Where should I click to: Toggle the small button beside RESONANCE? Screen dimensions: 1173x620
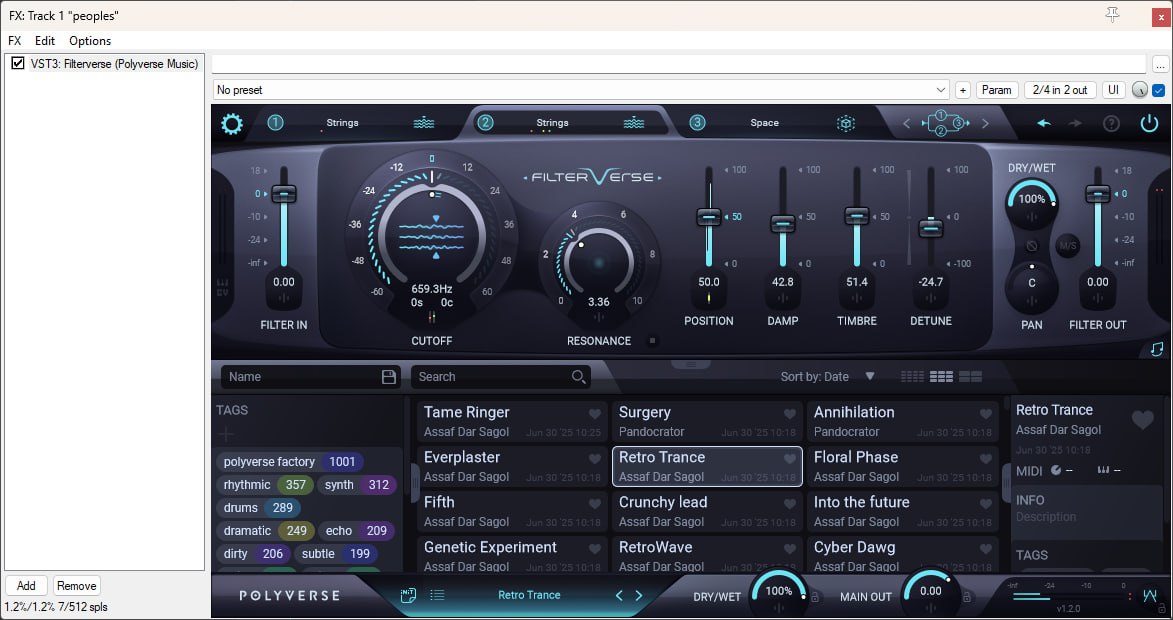click(652, 341)
